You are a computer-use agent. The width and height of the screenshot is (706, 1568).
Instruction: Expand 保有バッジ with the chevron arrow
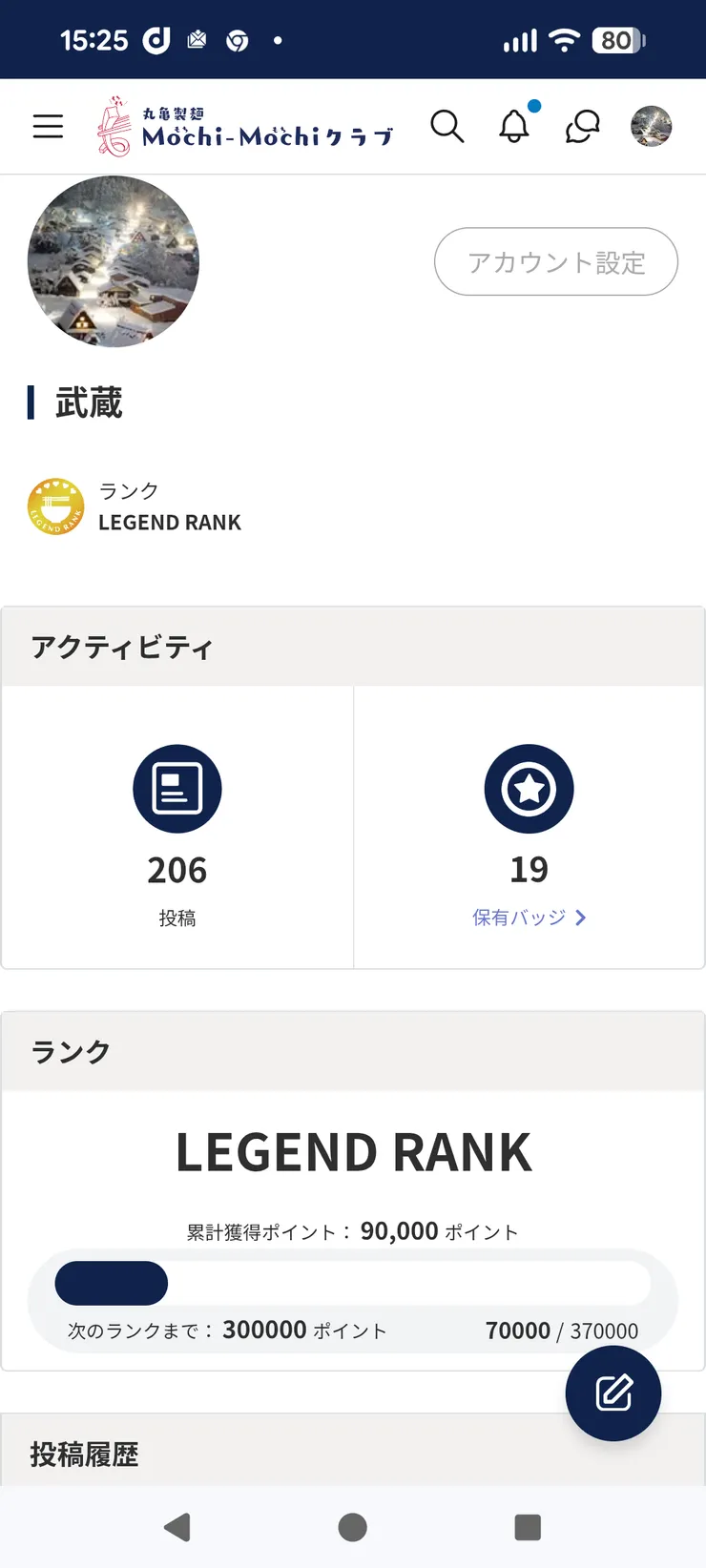tap(580, 918)
